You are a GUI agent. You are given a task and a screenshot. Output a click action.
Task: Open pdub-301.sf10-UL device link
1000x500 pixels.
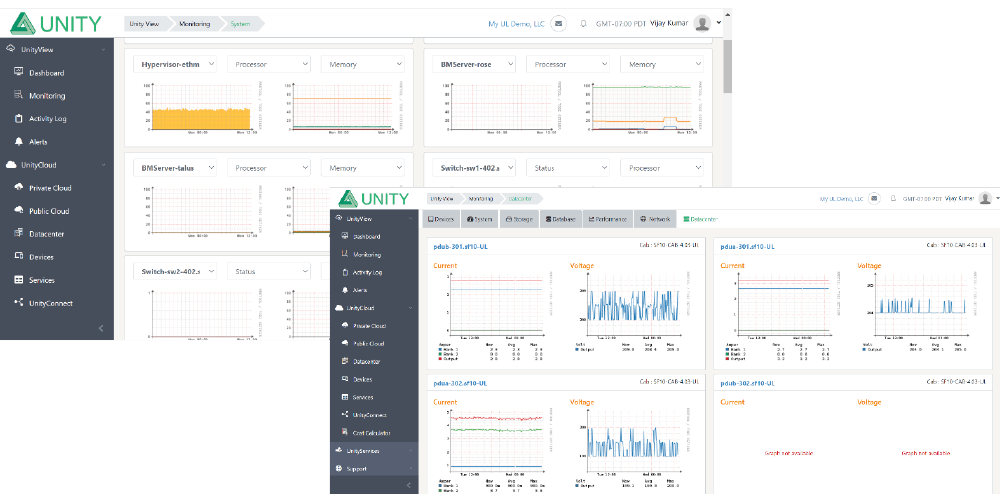click(x=461, y=246)
